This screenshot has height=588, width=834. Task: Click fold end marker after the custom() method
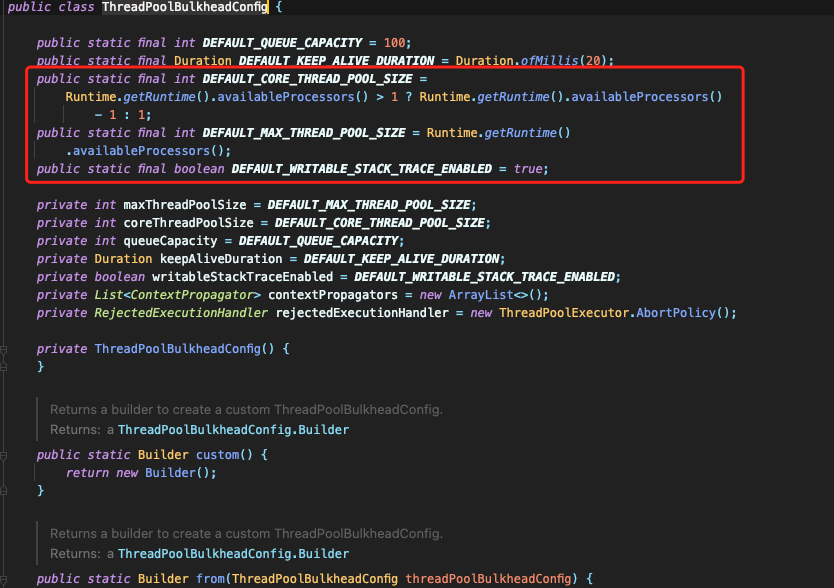pos(3,491)
